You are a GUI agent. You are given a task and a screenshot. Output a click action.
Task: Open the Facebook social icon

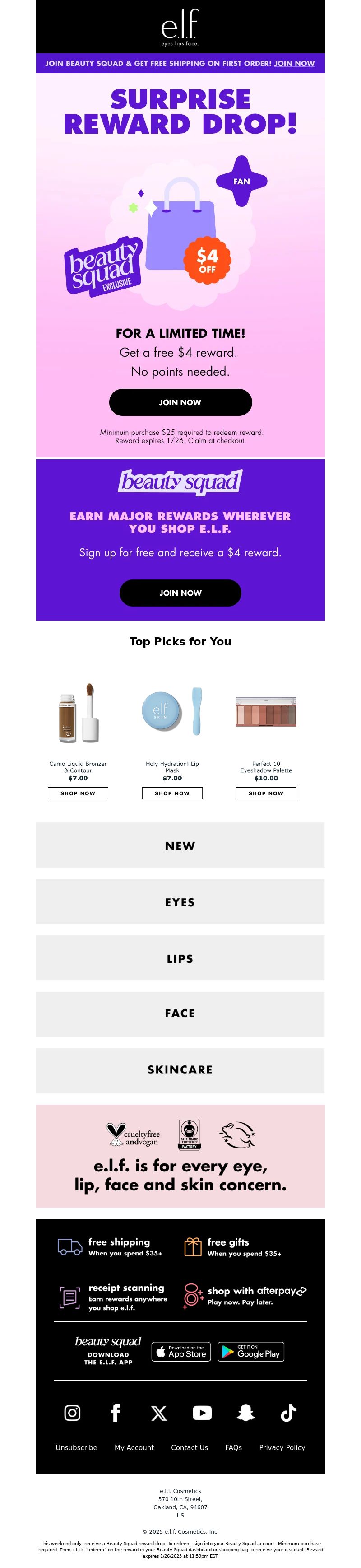116,1412
